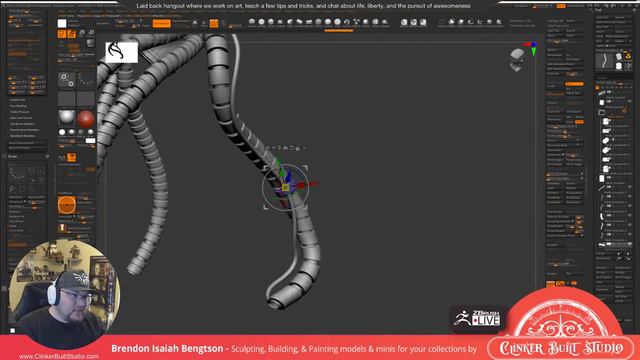Select the gold S SimpleBrush tool icon

(628, 56)
